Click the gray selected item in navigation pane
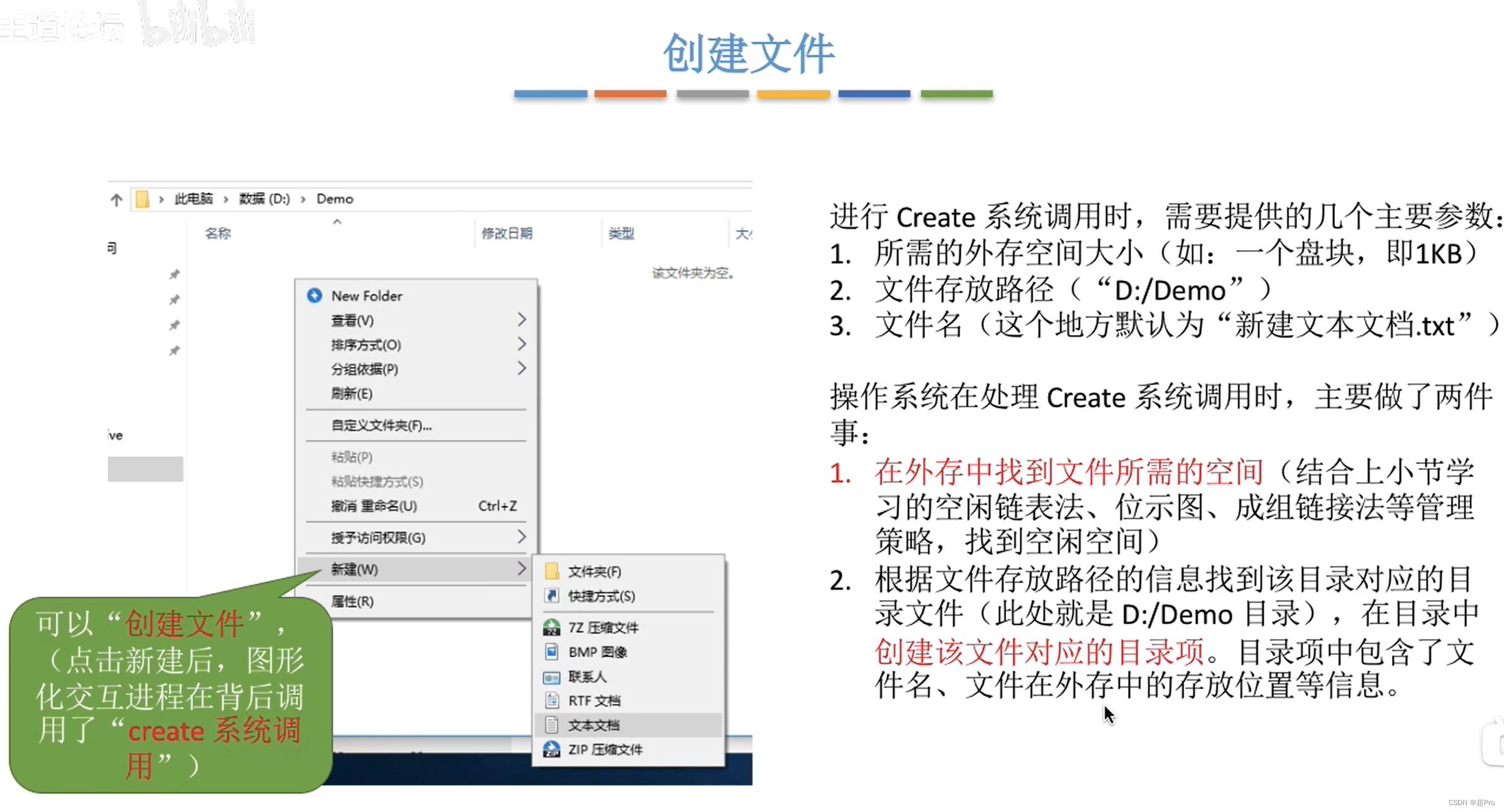 pyautogui.click(x=145, y=469)
